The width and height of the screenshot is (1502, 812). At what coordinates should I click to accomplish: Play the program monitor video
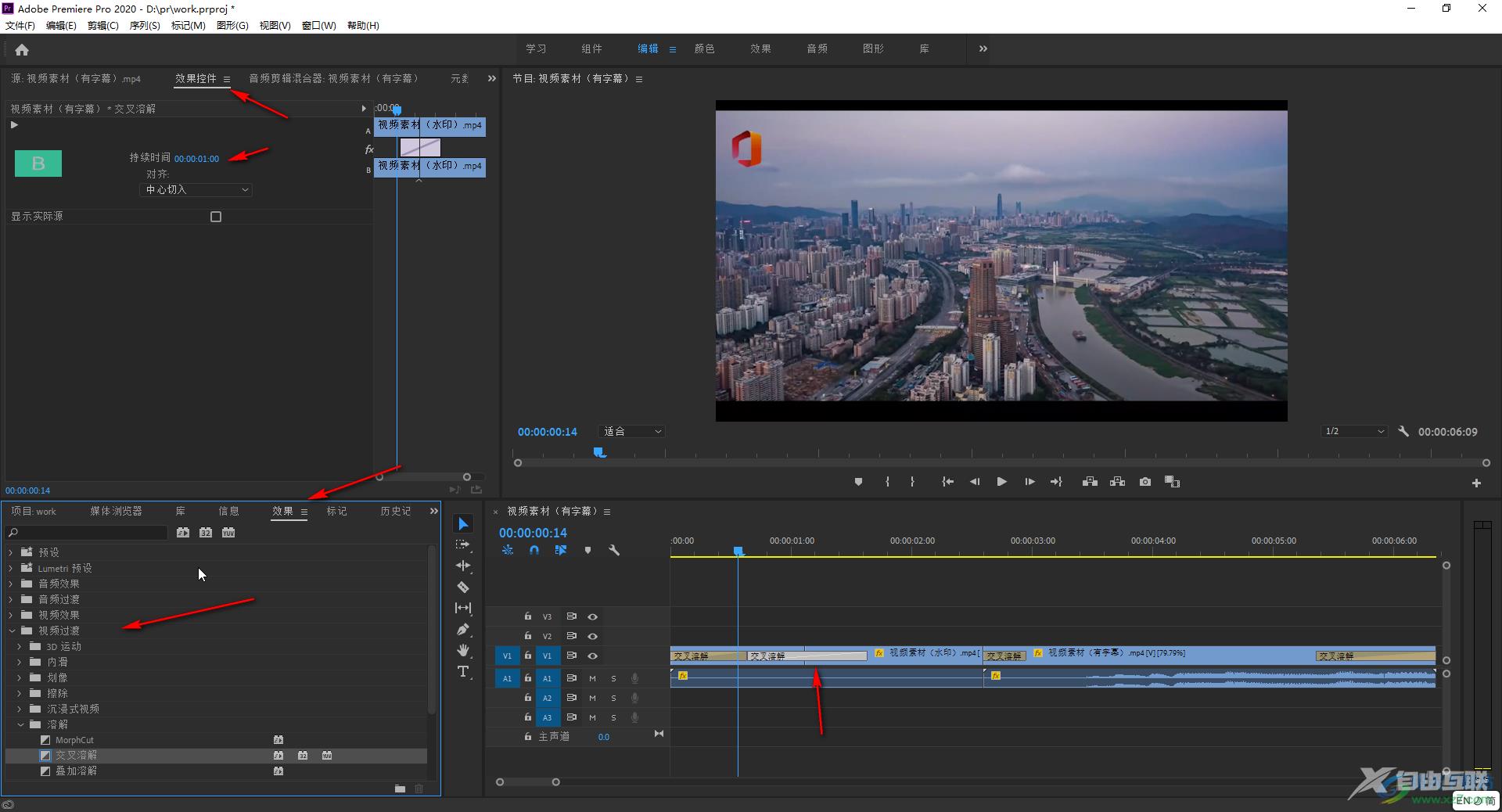[x=1001, y=482]
